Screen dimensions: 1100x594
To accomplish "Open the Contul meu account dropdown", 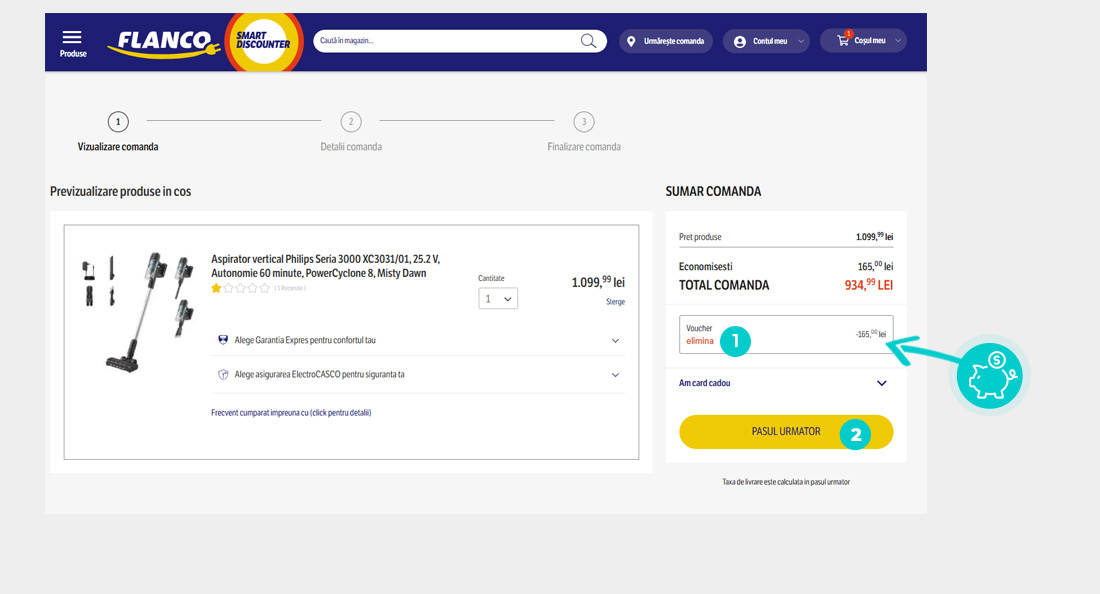I will click(766, 41).
